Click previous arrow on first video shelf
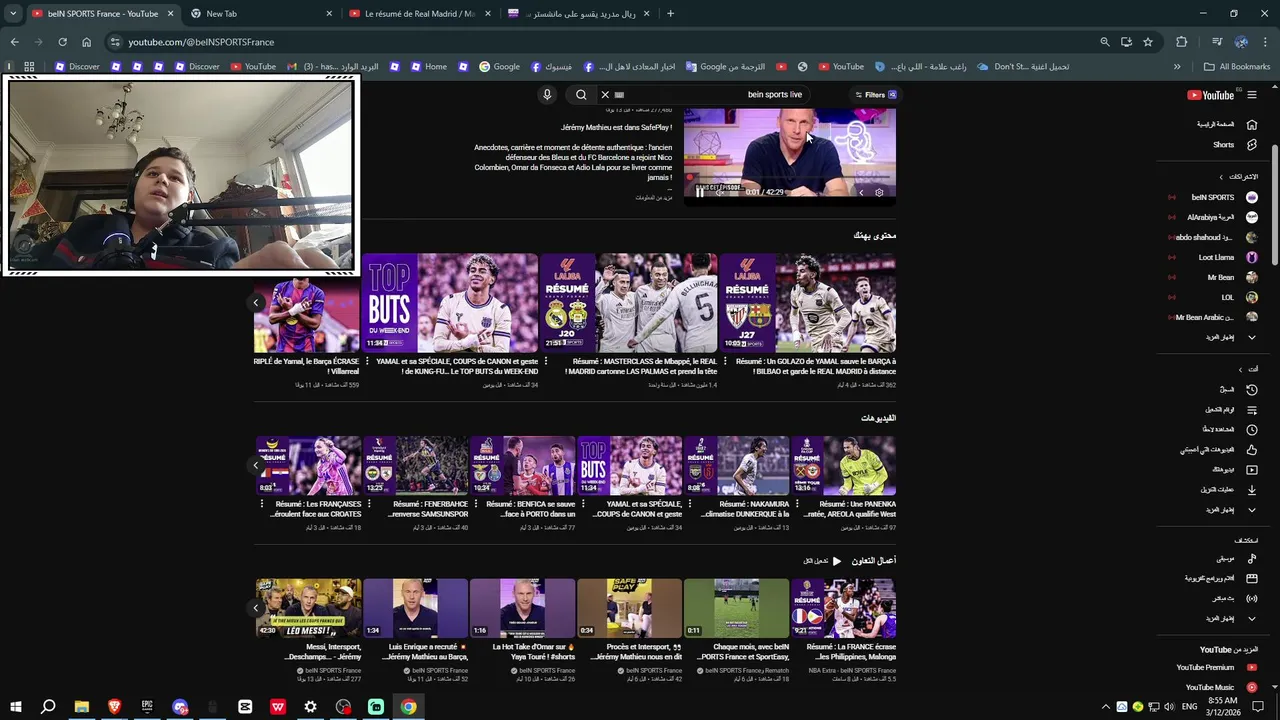Screen dimensions: 1280x720 pyautogui.click(x=256, y=302)
